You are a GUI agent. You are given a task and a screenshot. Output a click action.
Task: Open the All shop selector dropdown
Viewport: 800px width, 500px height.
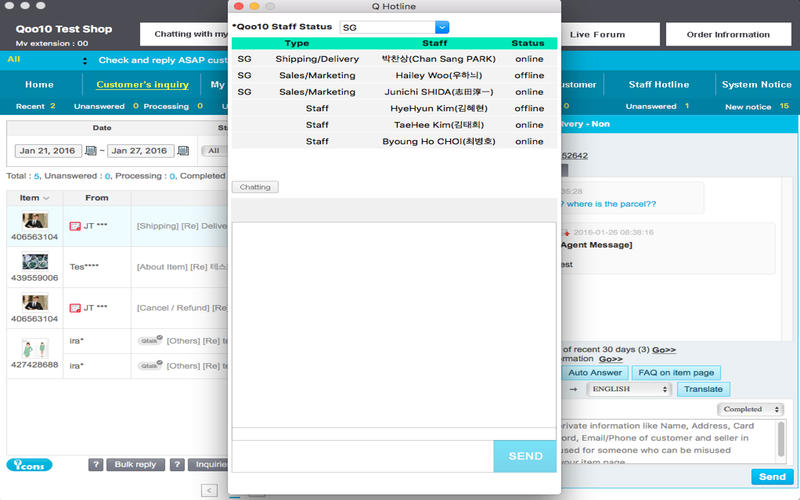click(x=47, y=60)
